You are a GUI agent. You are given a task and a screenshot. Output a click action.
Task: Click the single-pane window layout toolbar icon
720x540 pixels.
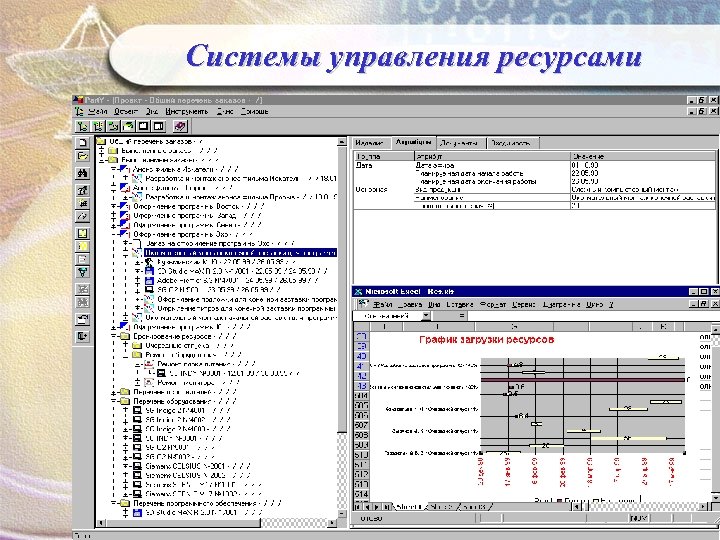click(144, 126)
